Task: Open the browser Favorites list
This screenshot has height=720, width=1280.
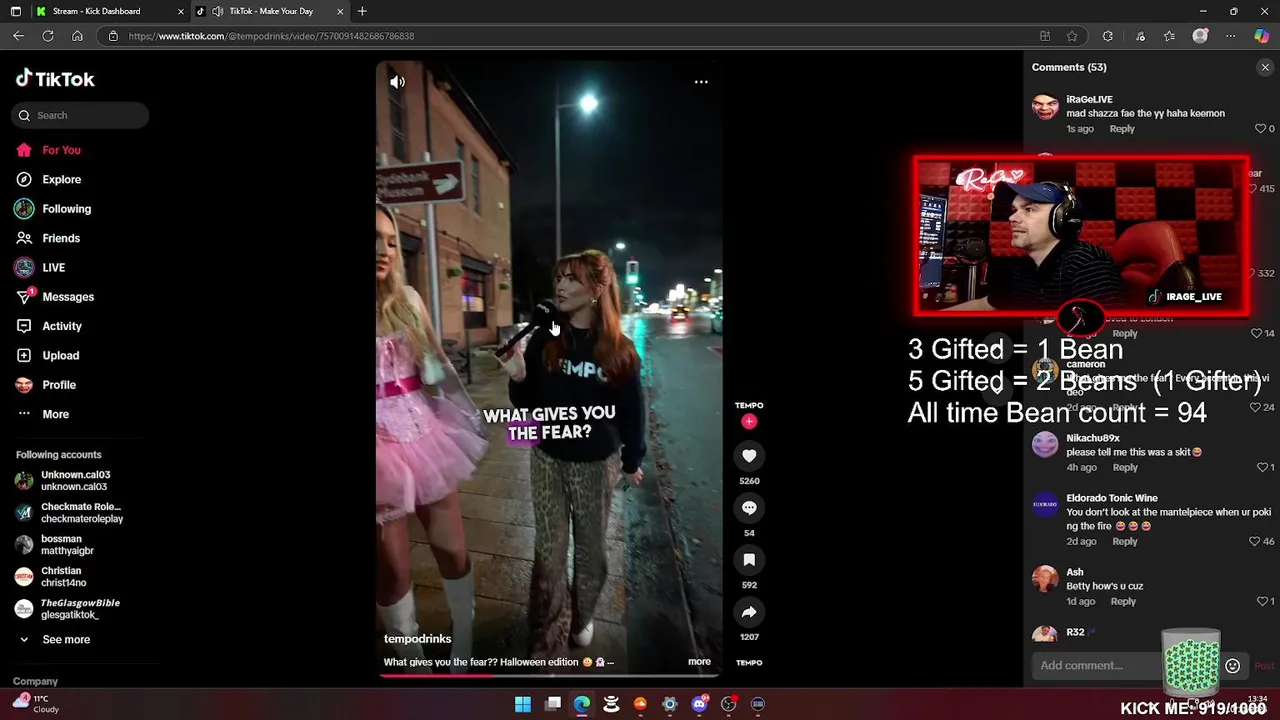Action: tap(1169, 36)
